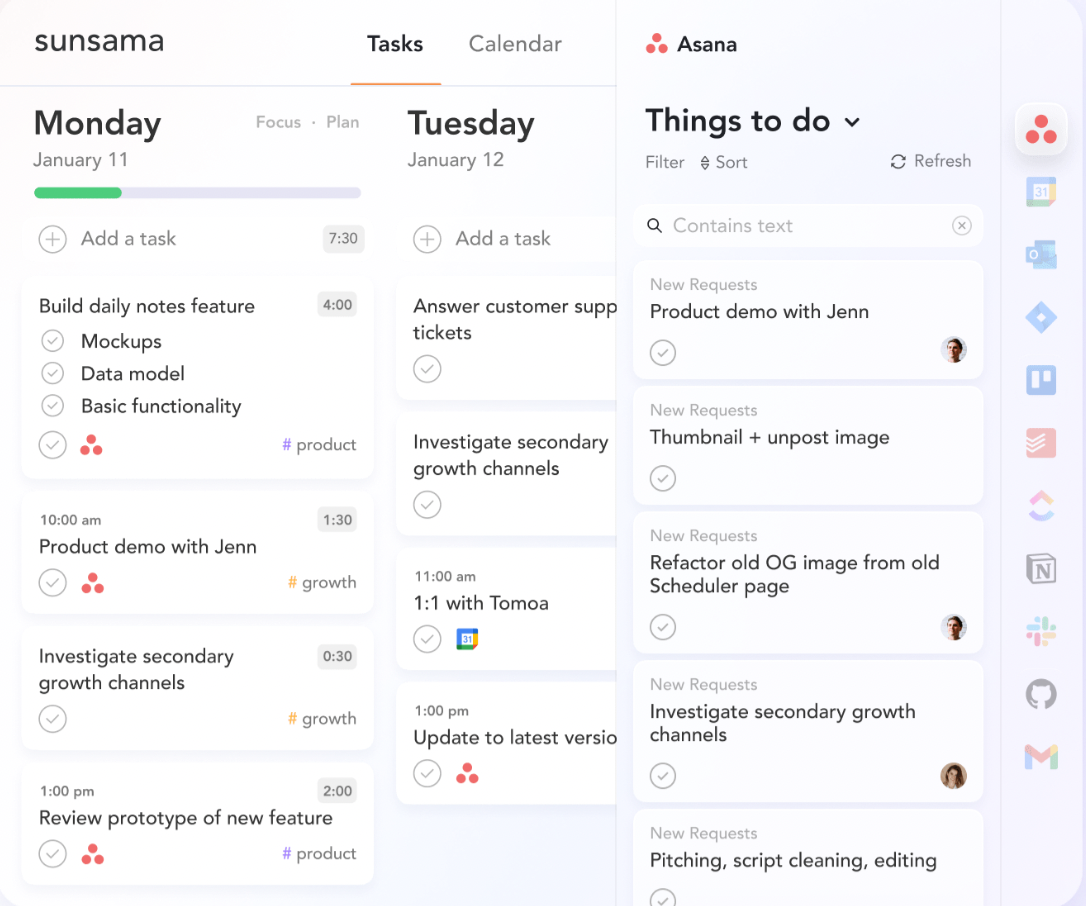Open the Outlook integration in sidebar
This screenshot has height=906, width=1086.
(1041, 255)
